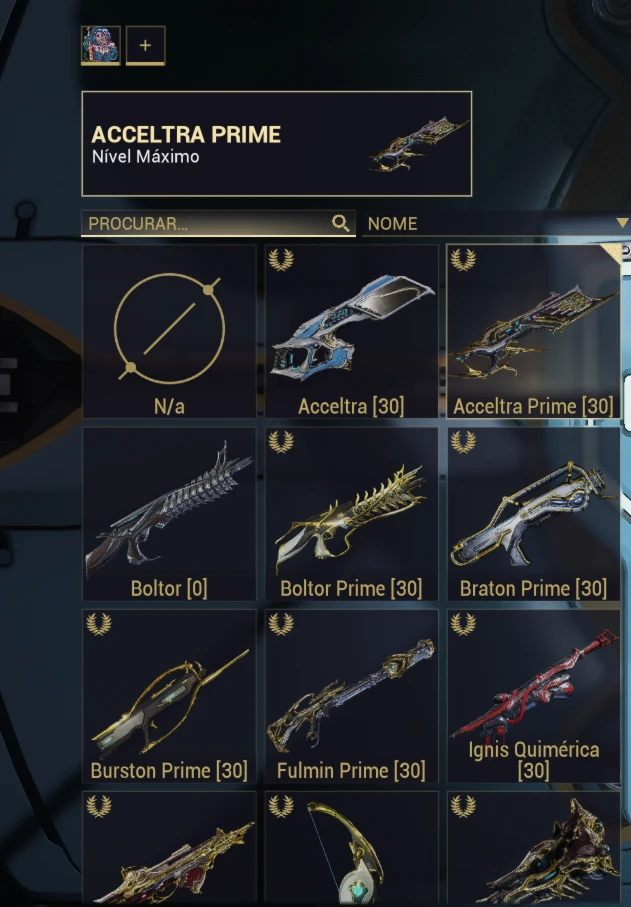Click the PROCURAR search field
This screenshot has width=631, height=907.
point(218,223)
